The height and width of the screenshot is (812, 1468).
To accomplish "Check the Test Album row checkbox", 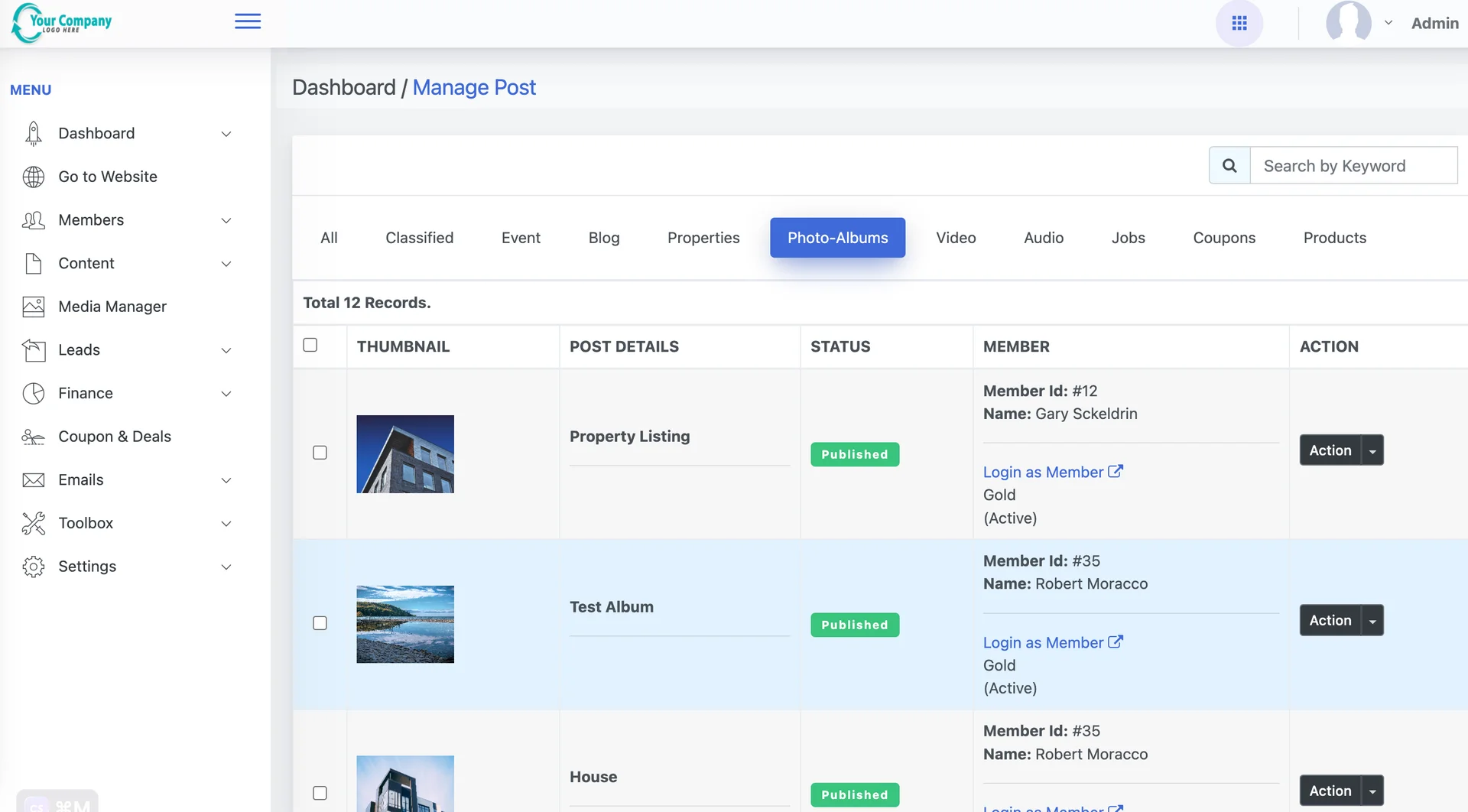I will pyautogui.click(x=320, y=623).
